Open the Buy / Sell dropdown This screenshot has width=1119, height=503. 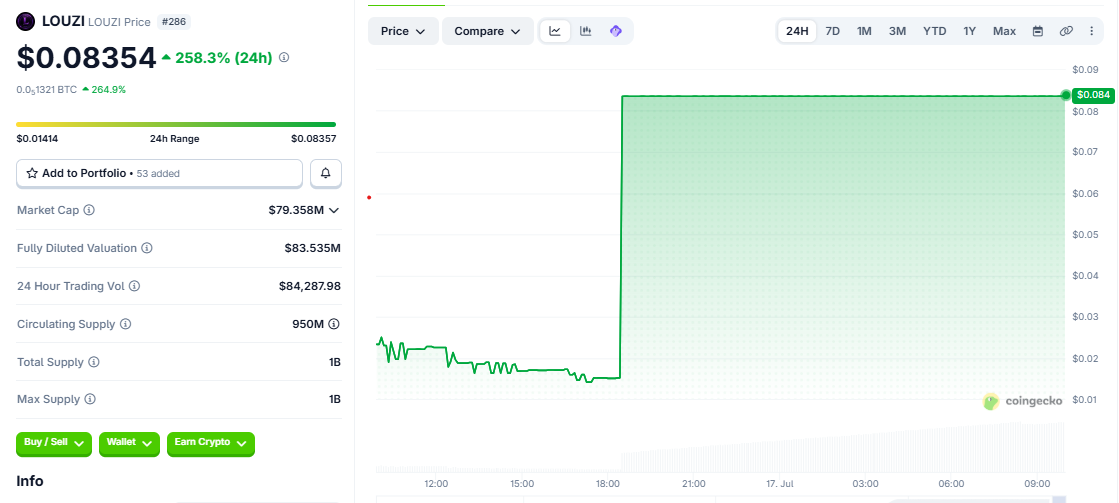(x=54, y=443)
